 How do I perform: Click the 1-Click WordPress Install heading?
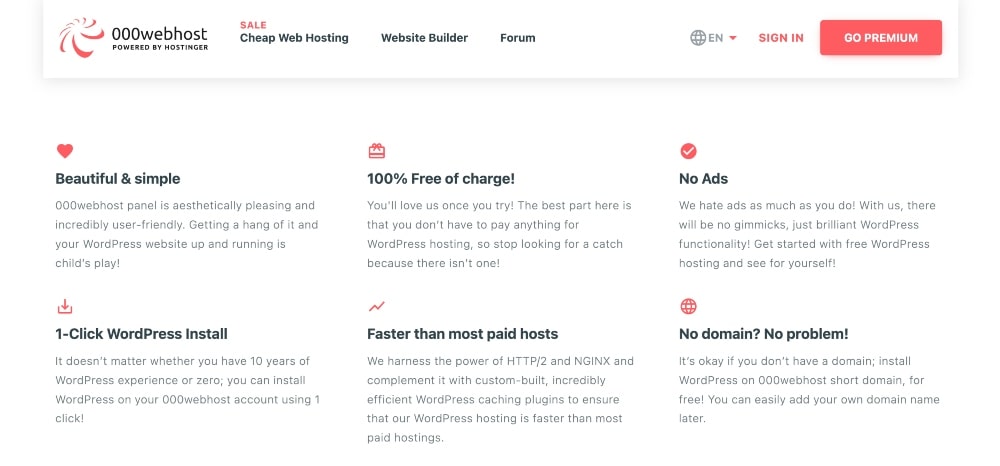tap(141, 334)
